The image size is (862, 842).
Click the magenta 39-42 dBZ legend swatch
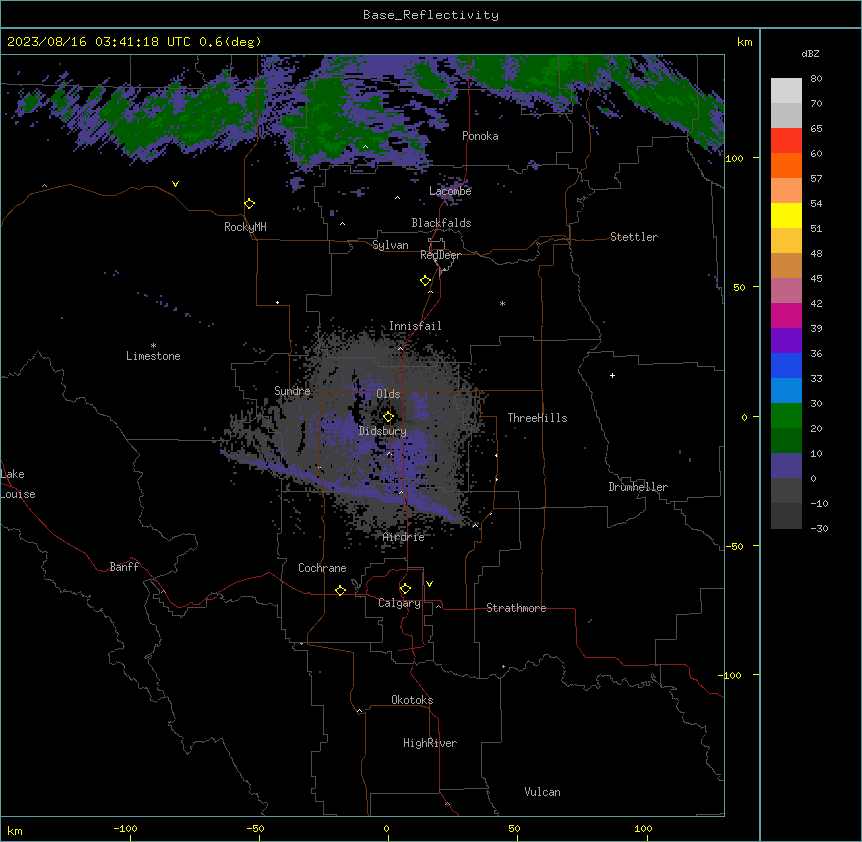click(x=786, y=315)
